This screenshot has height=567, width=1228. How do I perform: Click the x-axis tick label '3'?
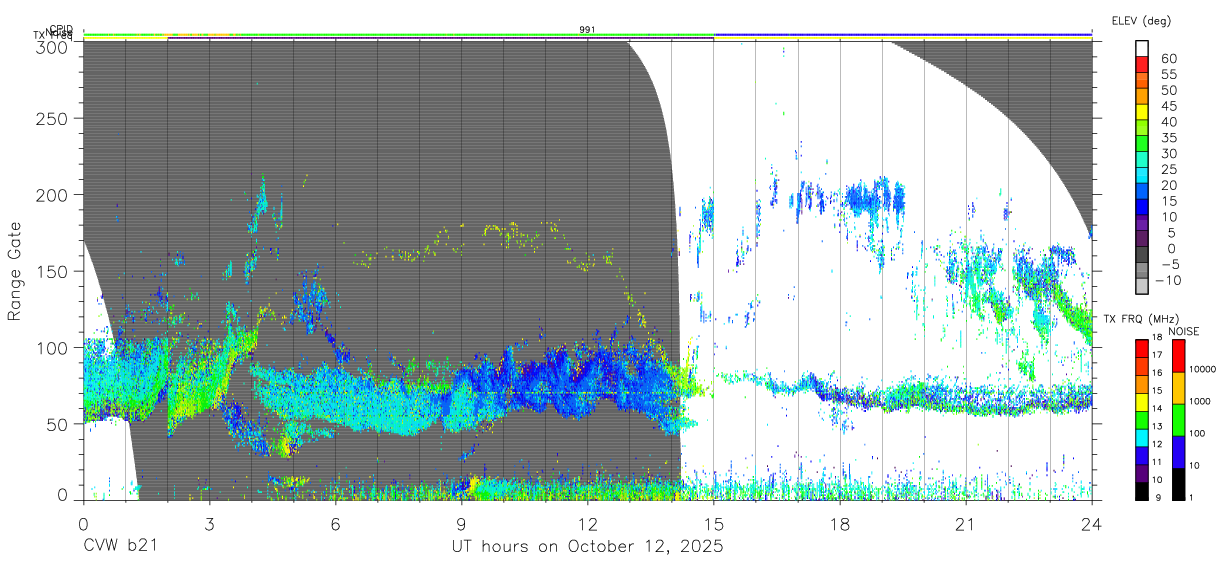[209, 523]
